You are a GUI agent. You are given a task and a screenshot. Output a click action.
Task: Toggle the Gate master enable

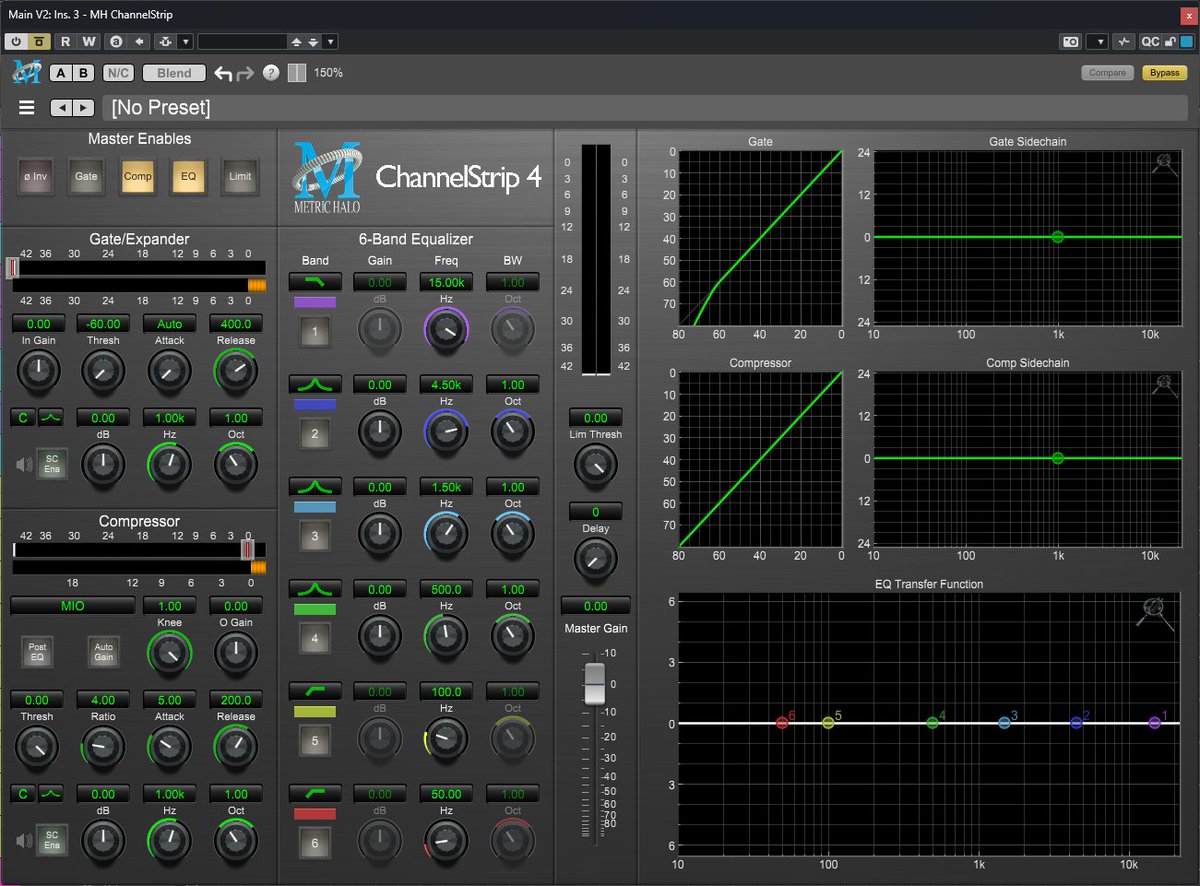point(86,176)
